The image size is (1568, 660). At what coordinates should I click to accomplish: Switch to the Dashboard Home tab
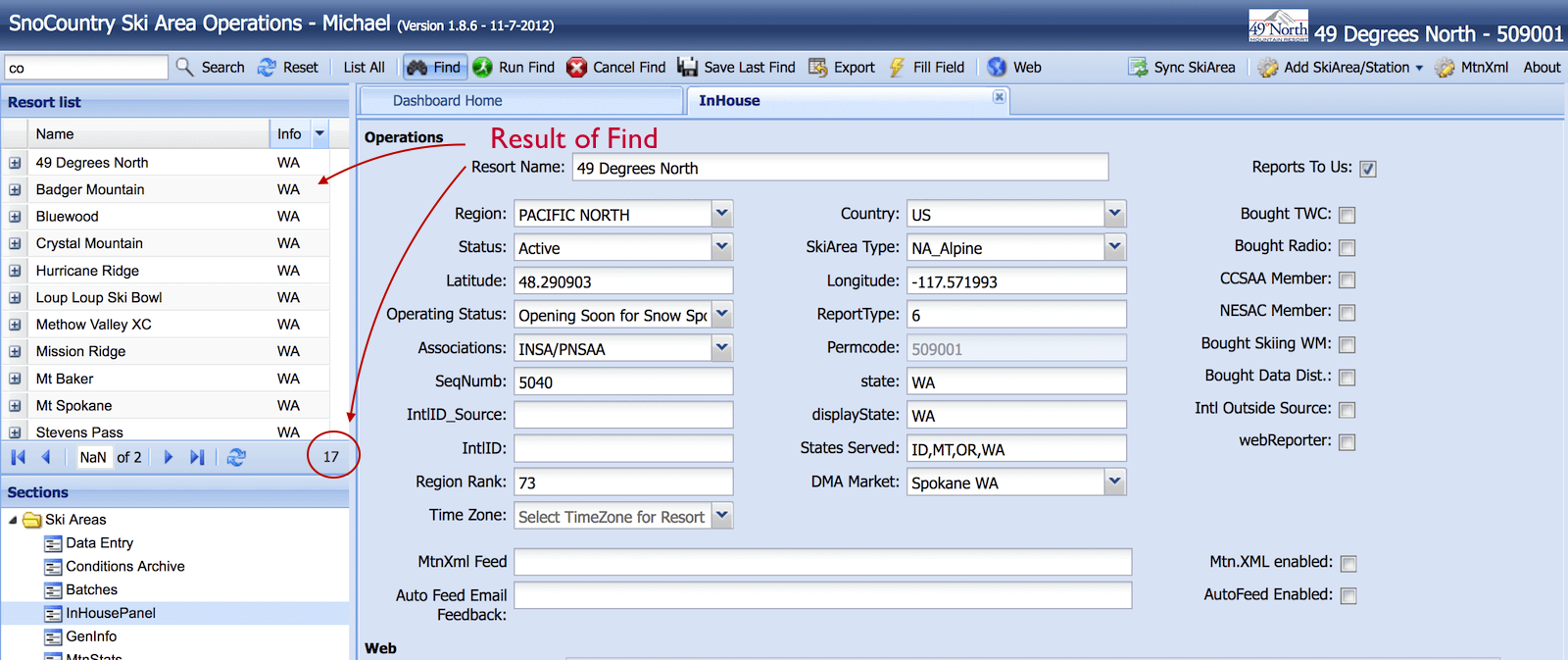[448, 100]
